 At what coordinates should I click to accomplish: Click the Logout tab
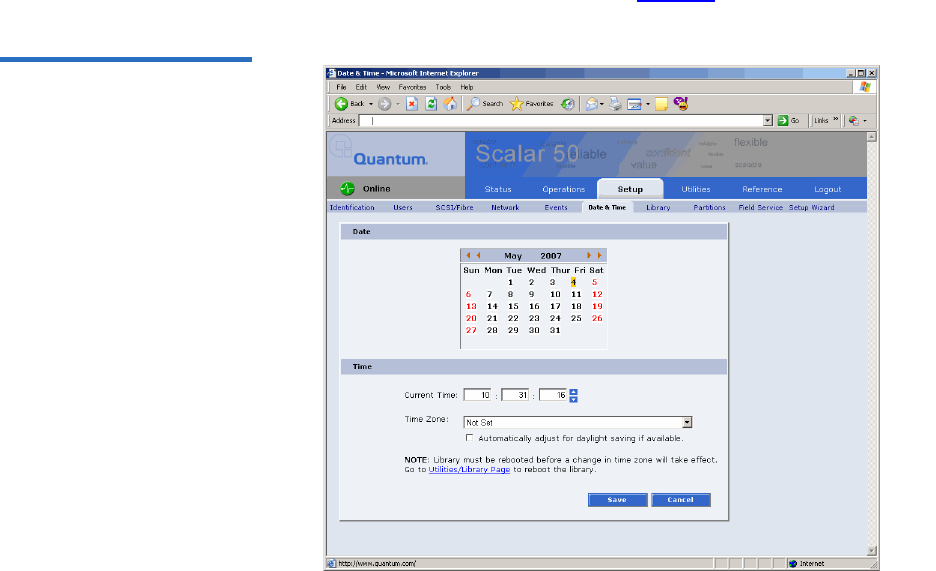click(827, 189)
